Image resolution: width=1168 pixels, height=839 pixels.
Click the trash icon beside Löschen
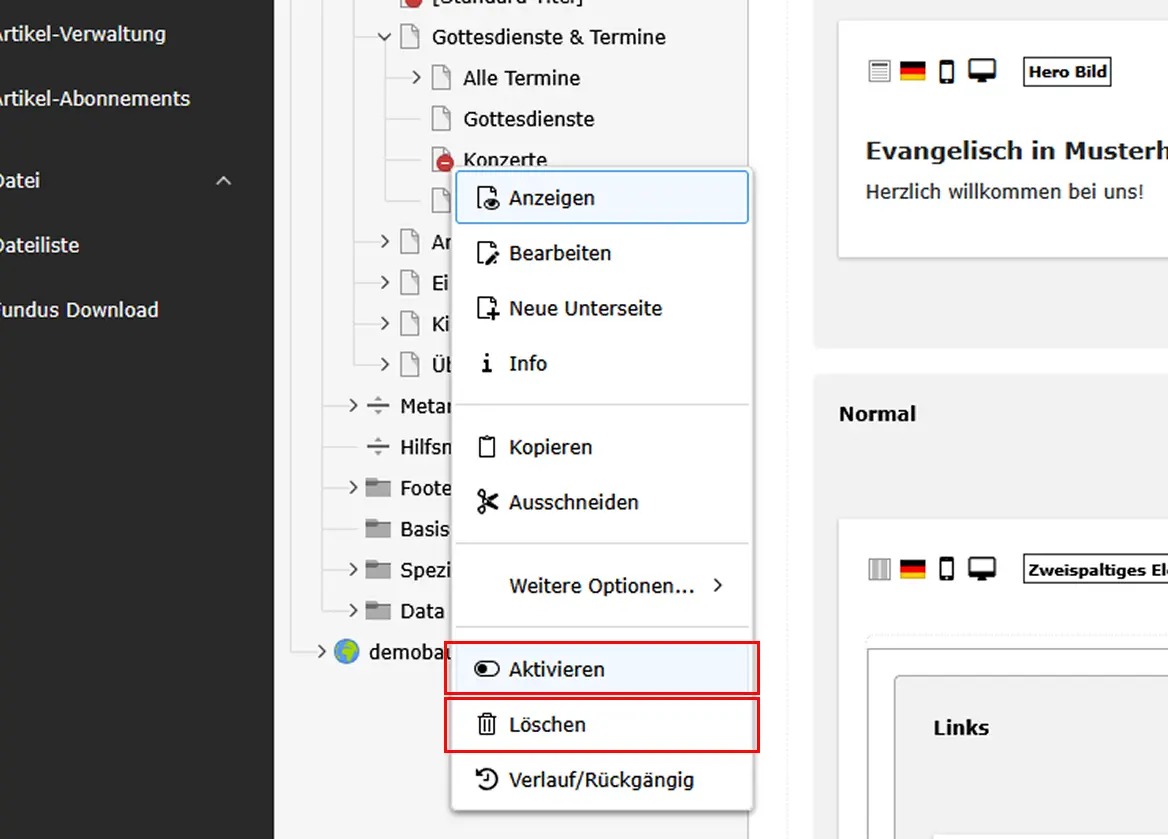(x=487, y=724)
